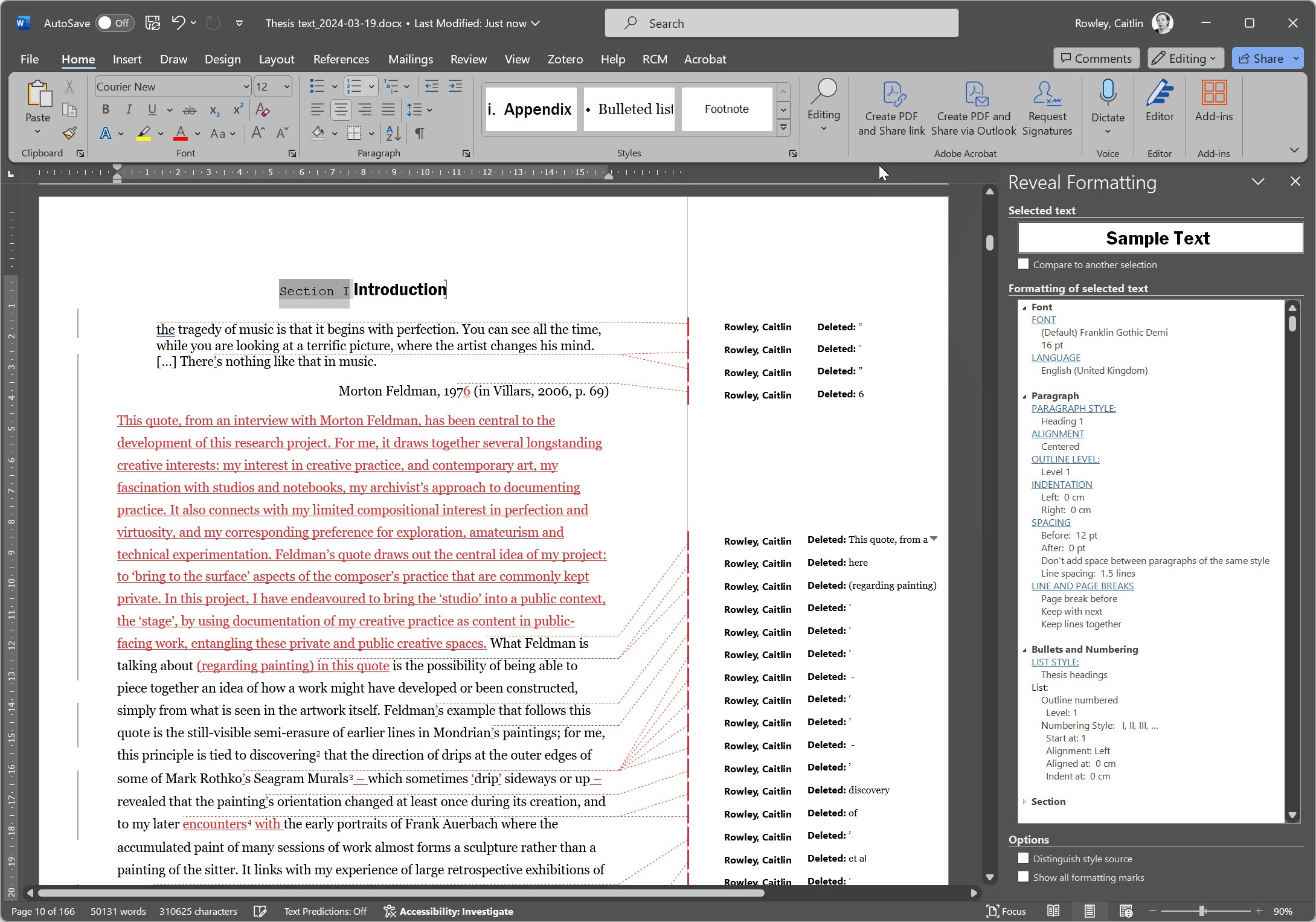Switch to the Layout tab
Screen dimensions: 1316x922
[277, 59]
